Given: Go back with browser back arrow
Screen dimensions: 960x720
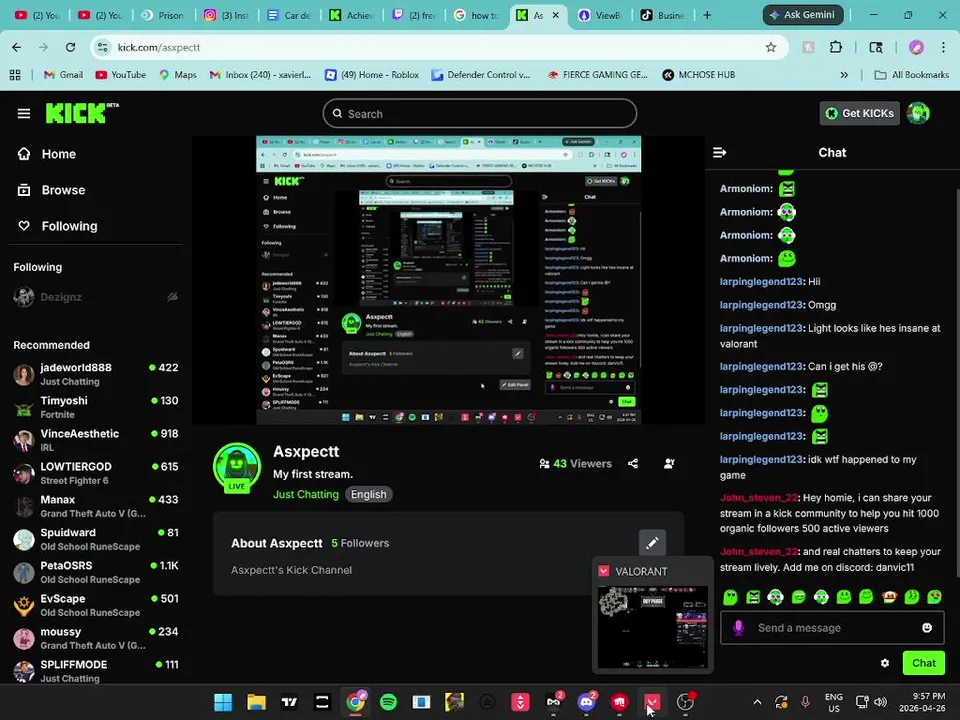Looking at the screenshot, I should [17, 47].
